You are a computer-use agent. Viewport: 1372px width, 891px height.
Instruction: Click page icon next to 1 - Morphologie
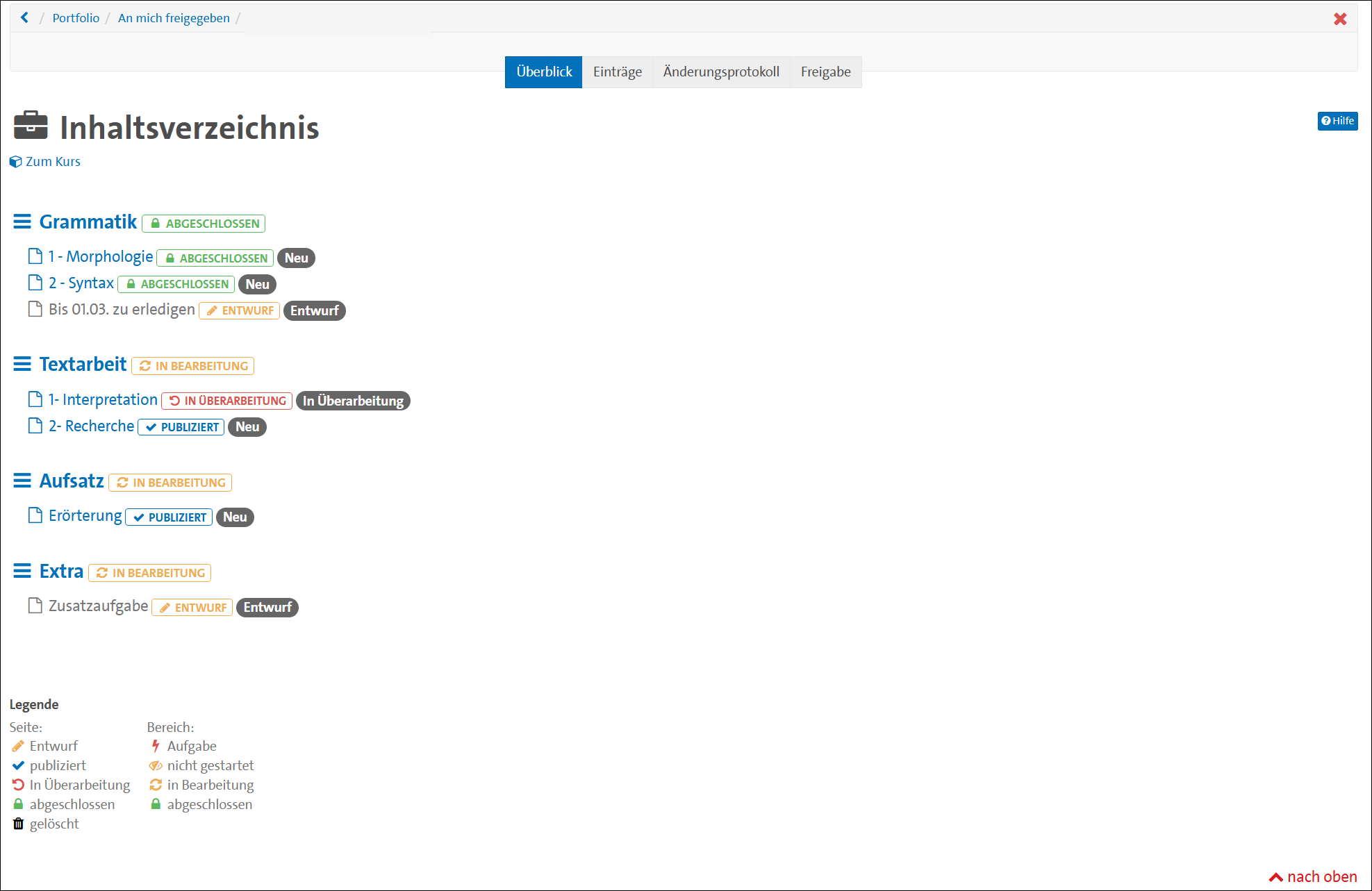[35, 256]
